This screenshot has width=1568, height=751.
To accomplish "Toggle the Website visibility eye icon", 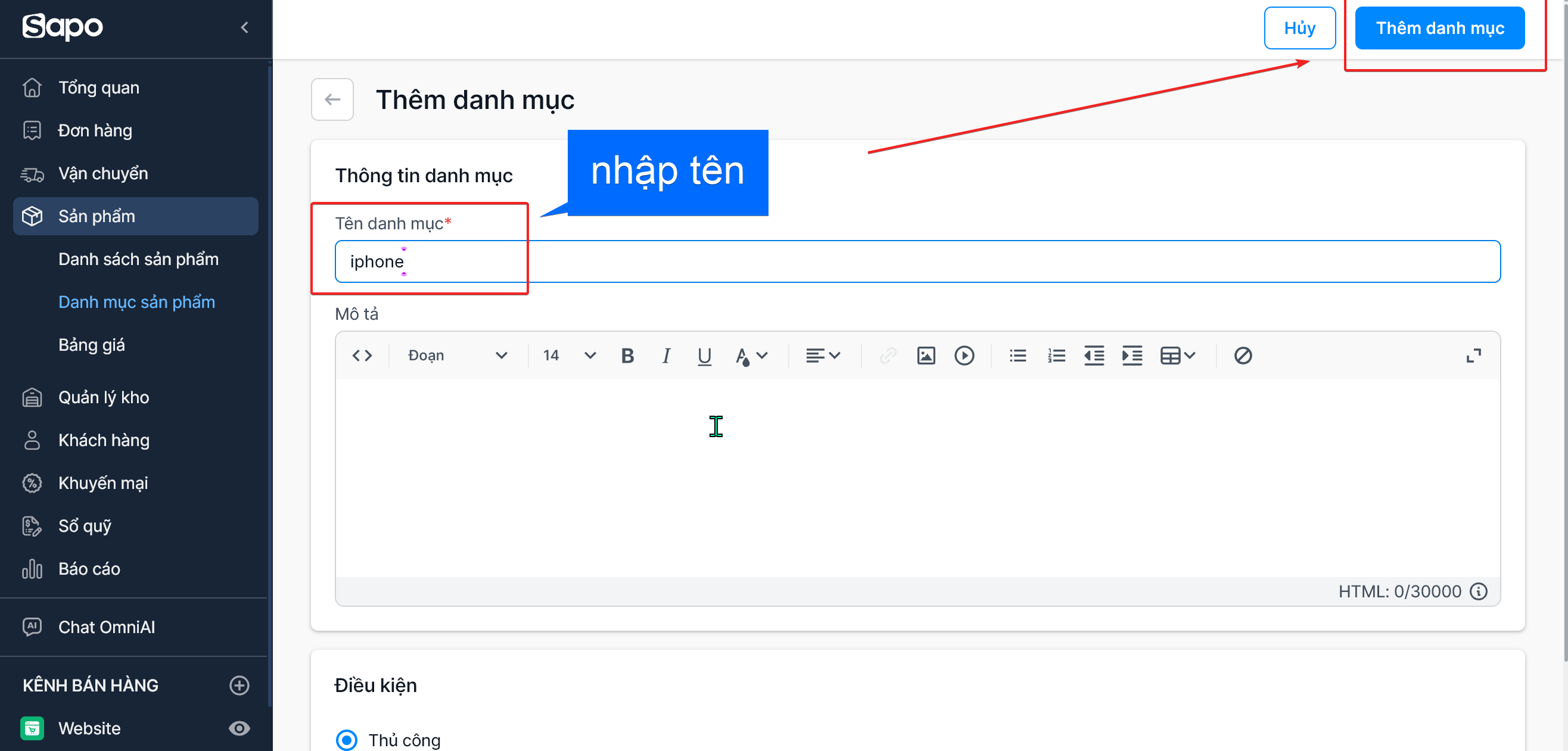I will tap(239, 728).
